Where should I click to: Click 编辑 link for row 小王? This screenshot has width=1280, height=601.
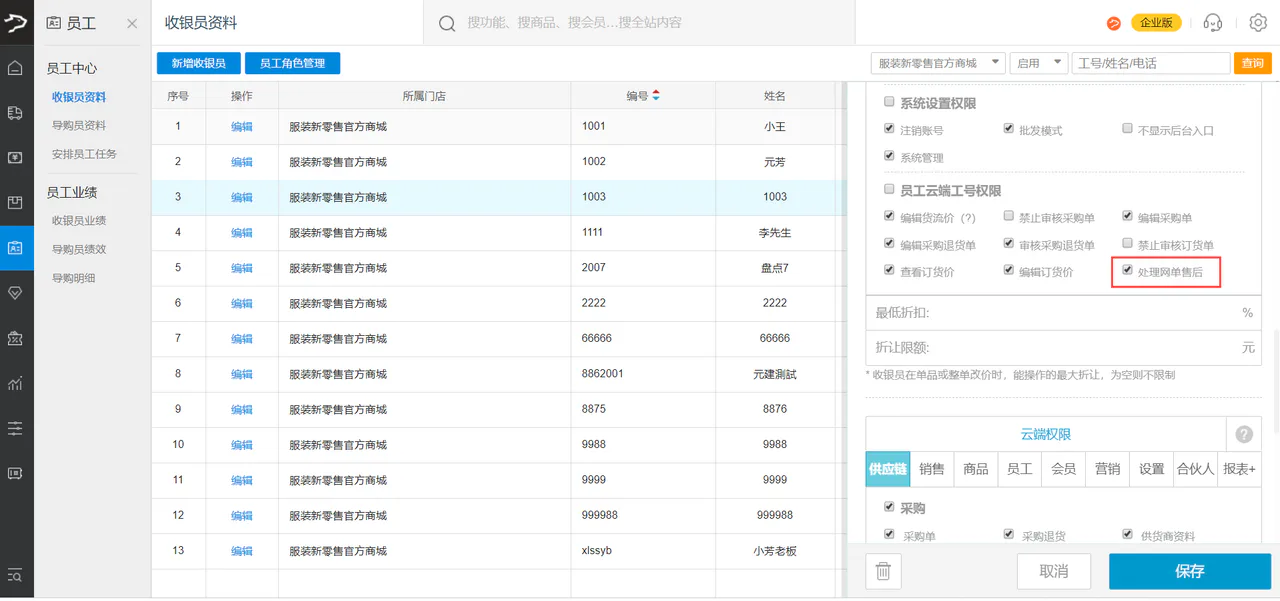[242, 126]
